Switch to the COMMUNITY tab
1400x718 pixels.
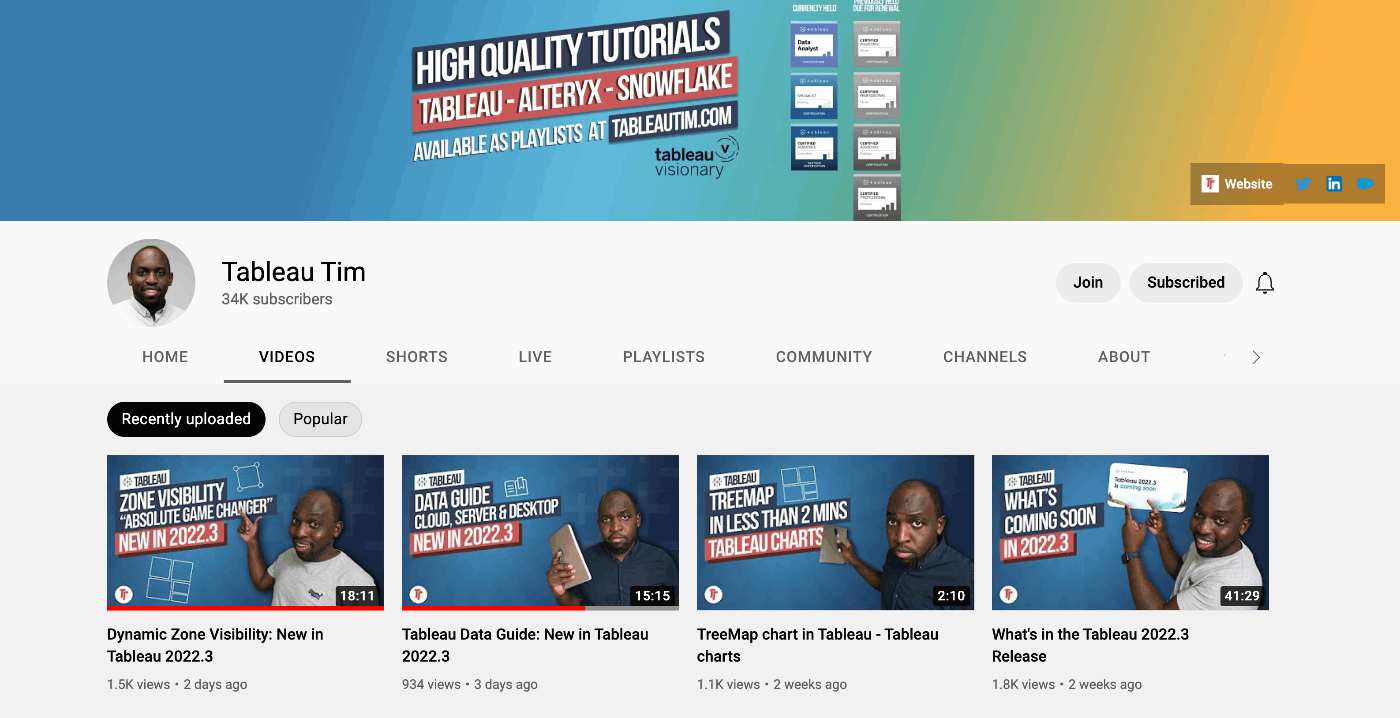point(824,357)
